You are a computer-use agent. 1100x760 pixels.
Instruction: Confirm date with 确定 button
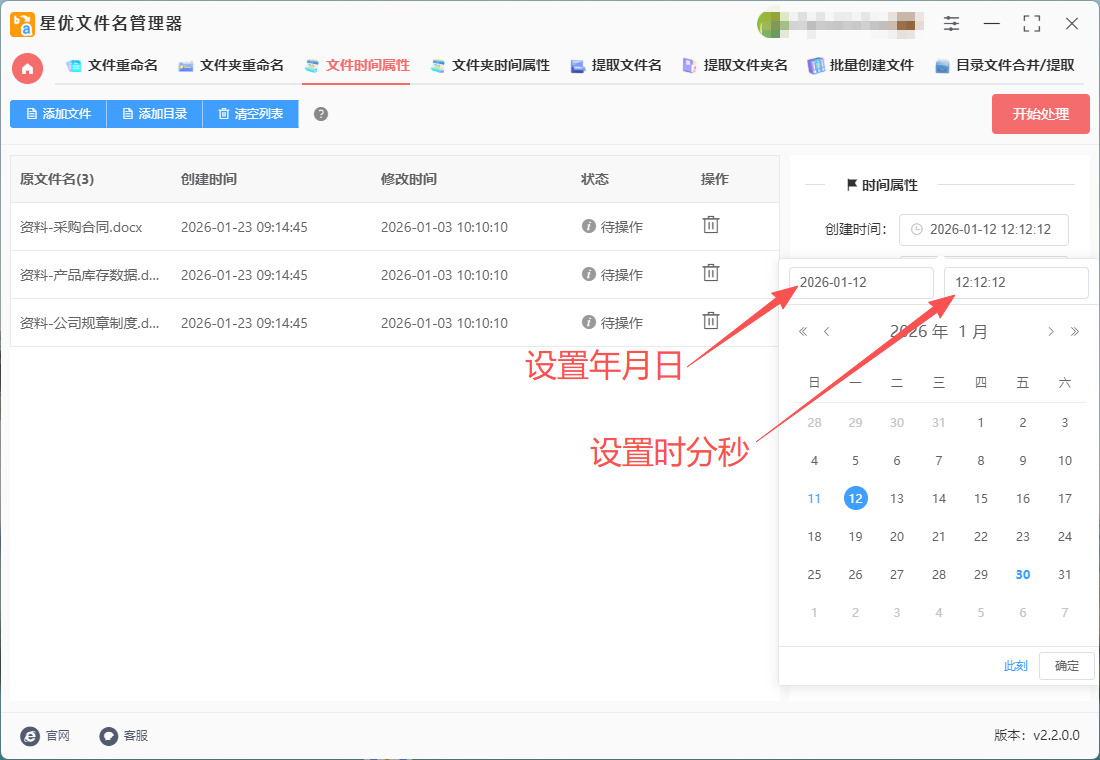(1066, 666)
